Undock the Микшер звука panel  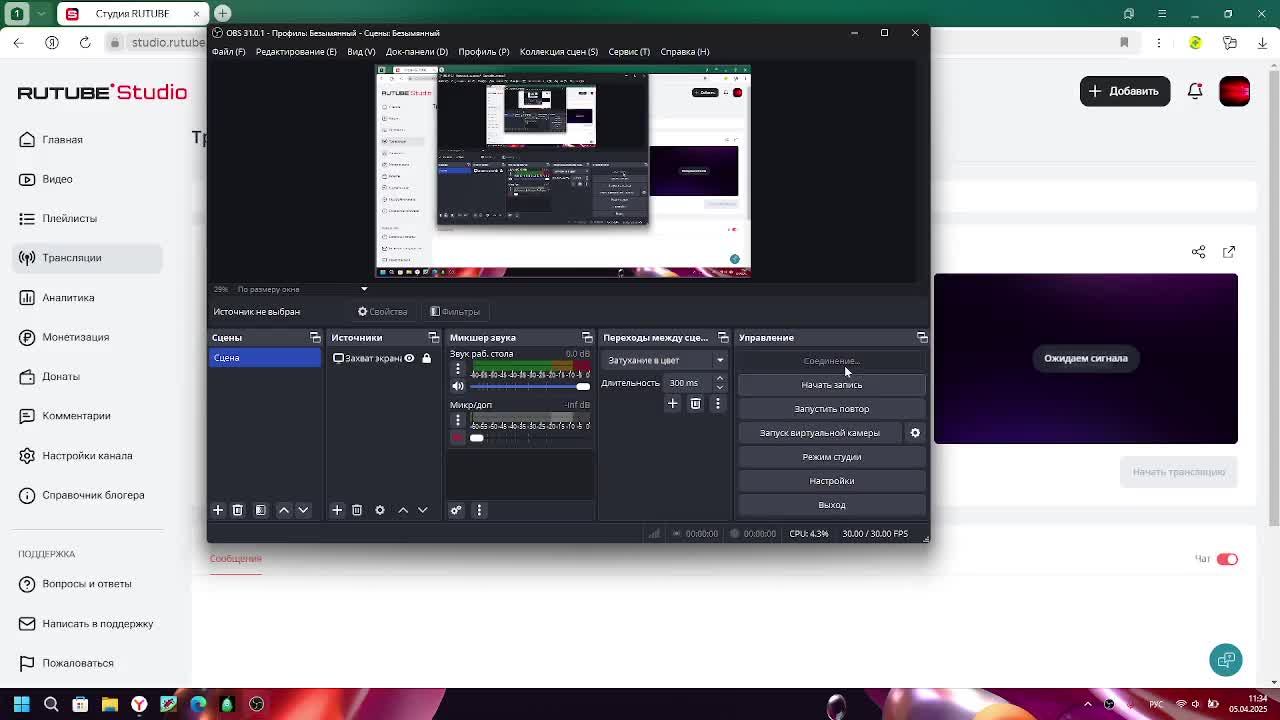(587, 338)
